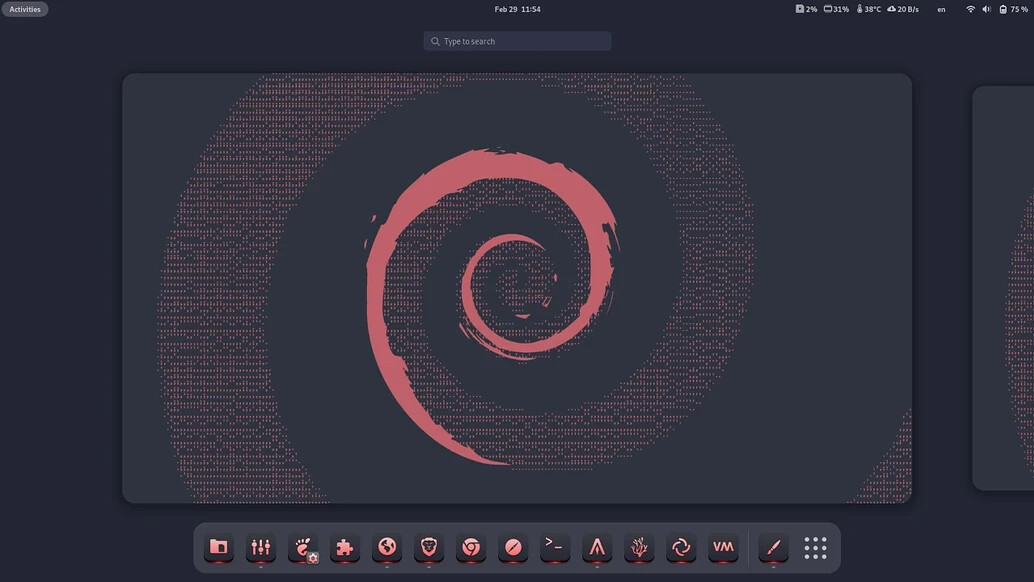Screen dimensions: 1034x582
Task: Open Google Chrome from the dock
Action: tap(471, 547)
